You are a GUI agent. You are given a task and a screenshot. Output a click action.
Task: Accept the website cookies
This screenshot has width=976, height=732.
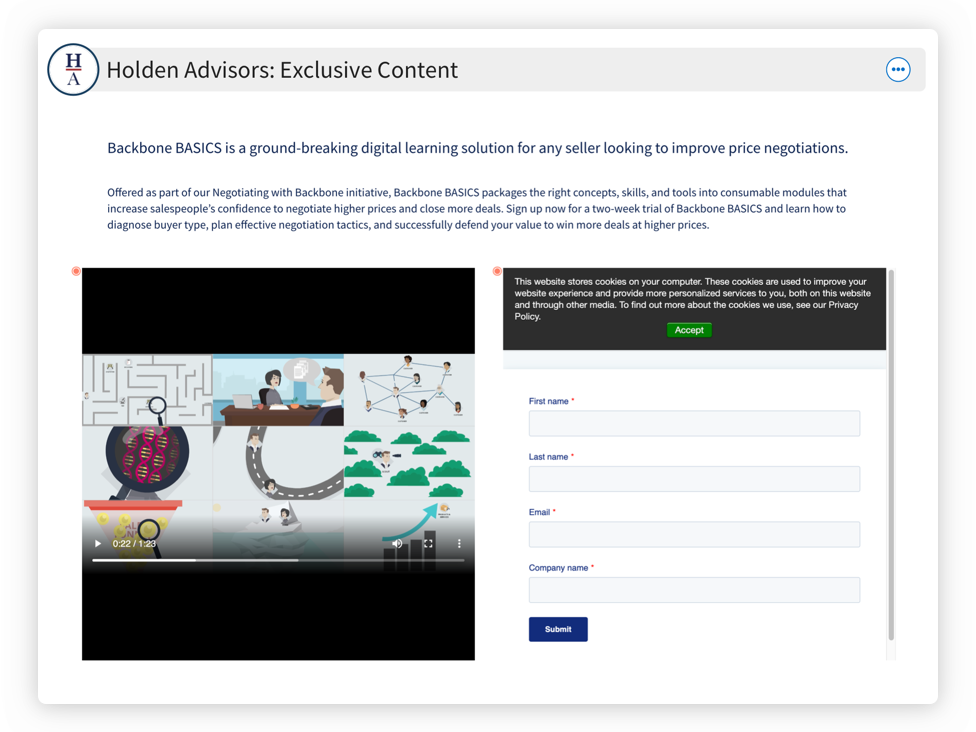click(689, 330)
